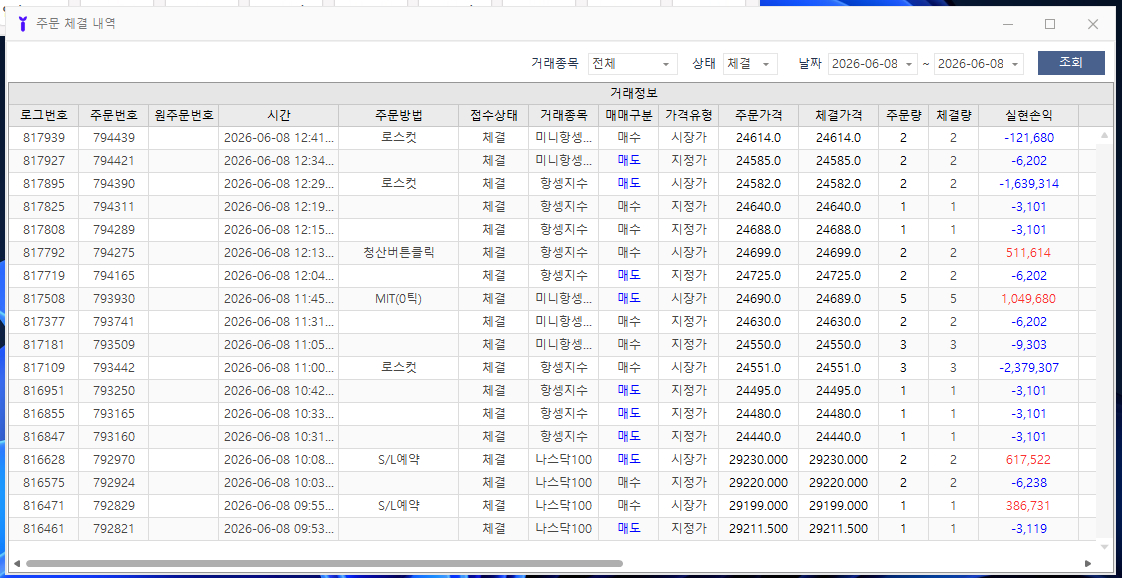Image resolution: width=1122 pixels, height=578 pixels.
Task: Open the 상태 dropdown showing 체결
Action: (x=750, y=64)
